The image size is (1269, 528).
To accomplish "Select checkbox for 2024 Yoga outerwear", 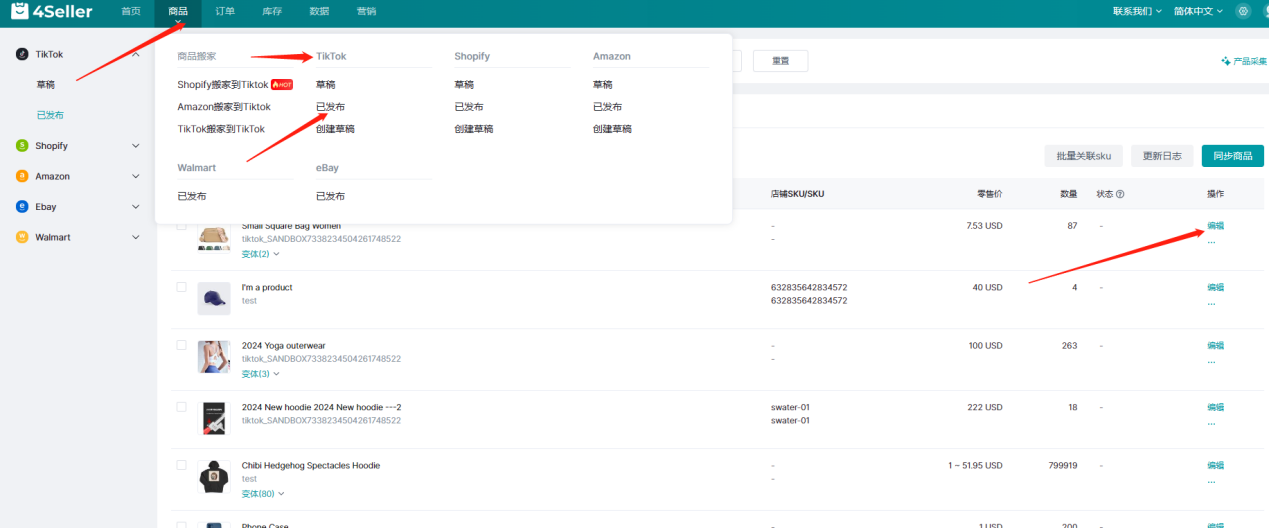I will tap(182, 345).
